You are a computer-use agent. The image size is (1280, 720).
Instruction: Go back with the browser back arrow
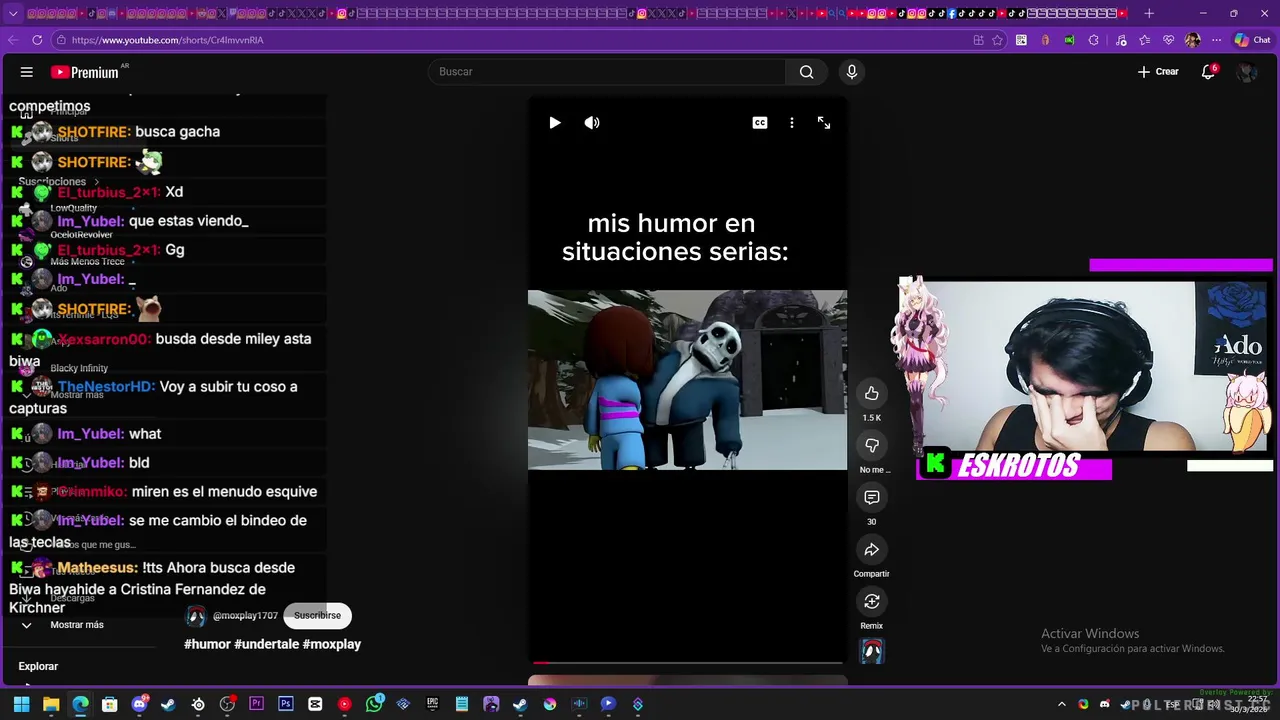pos(12,40)
